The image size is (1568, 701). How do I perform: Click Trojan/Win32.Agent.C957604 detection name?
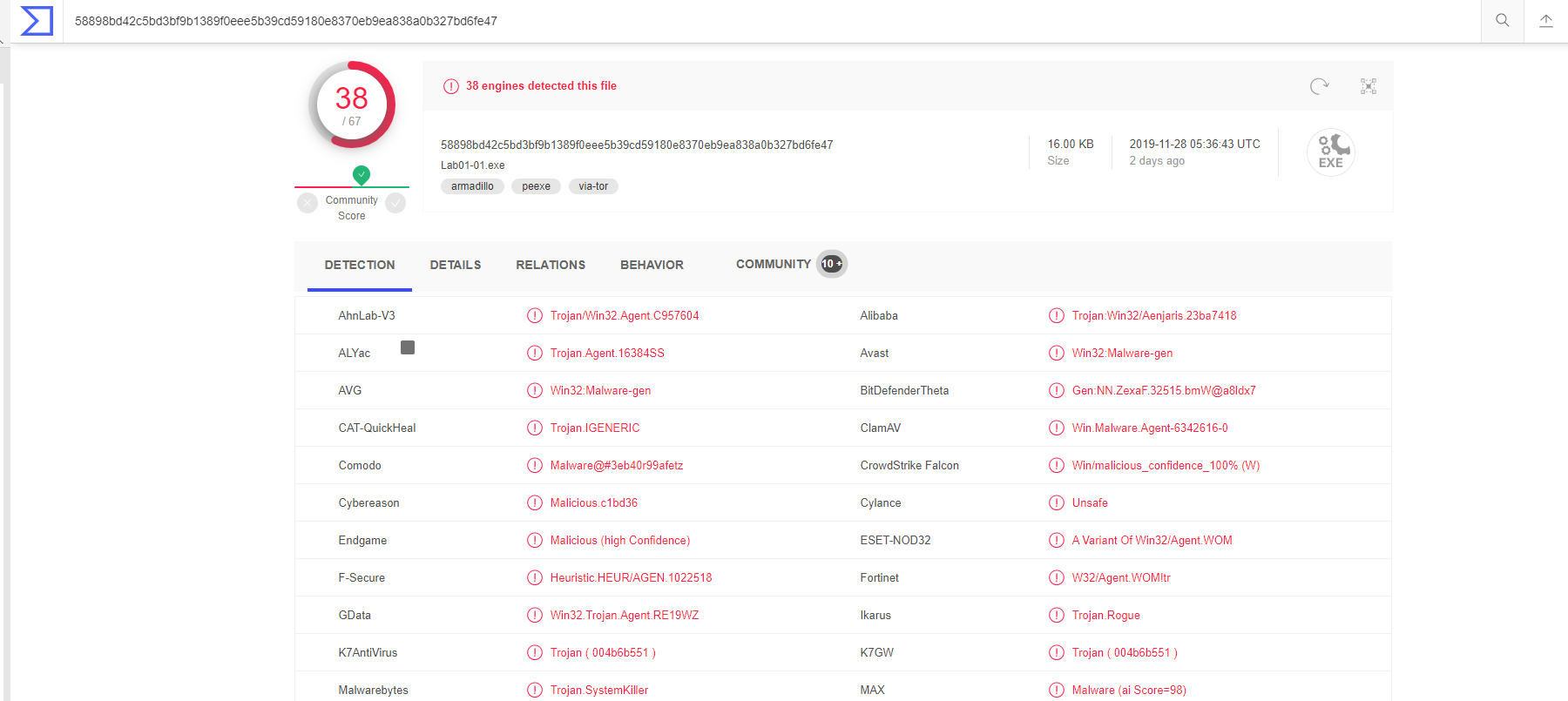pos(625,315)
